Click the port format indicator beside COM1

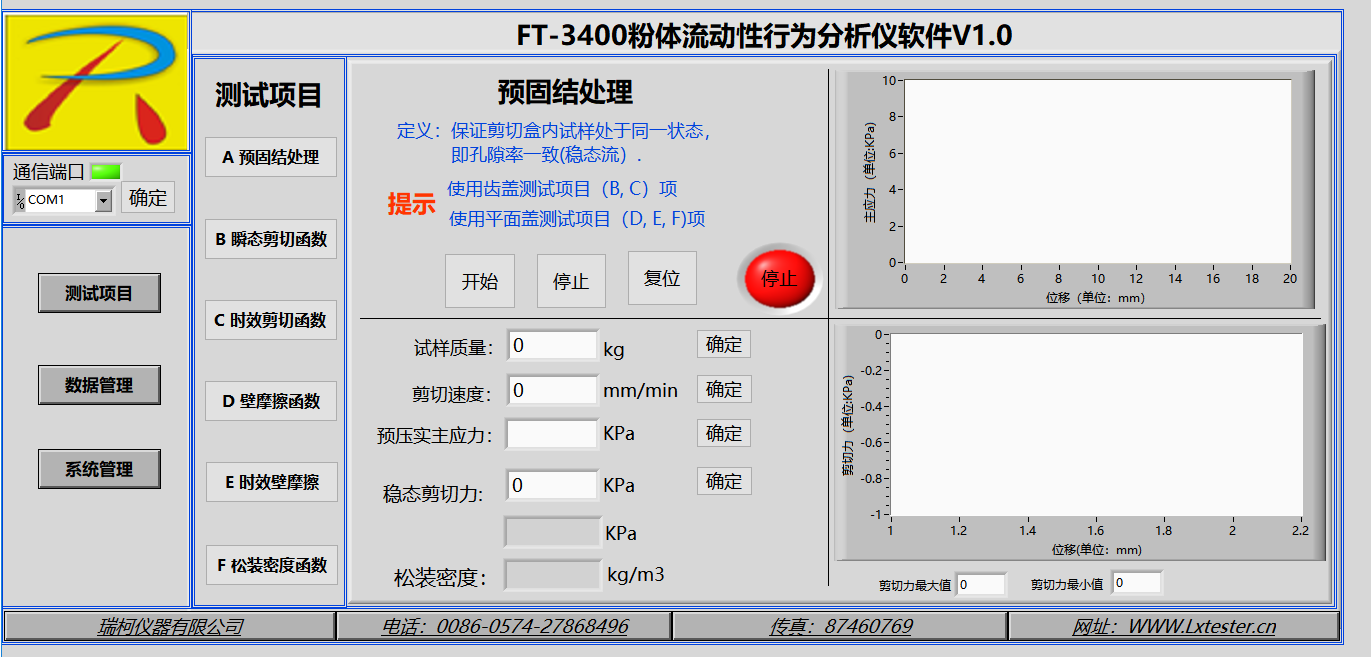tap(19, 201)
